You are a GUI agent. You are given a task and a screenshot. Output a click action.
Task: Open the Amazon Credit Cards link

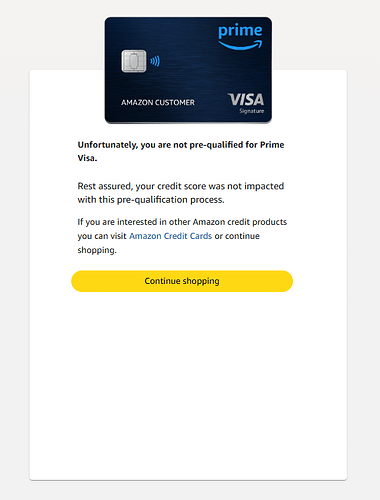pyautogui.click(x=170, y=236)
